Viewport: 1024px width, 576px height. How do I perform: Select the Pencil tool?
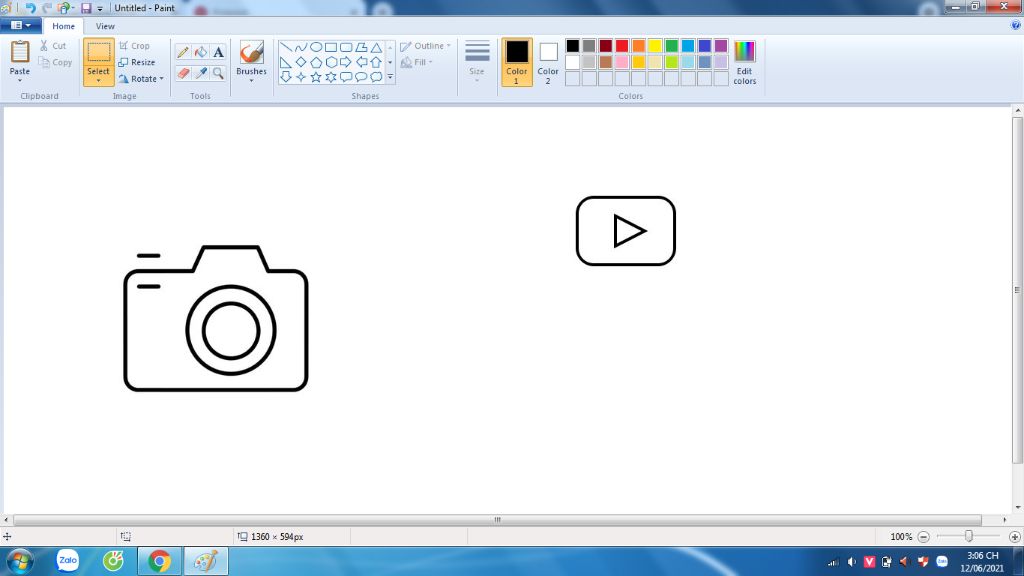pos(184,52)
